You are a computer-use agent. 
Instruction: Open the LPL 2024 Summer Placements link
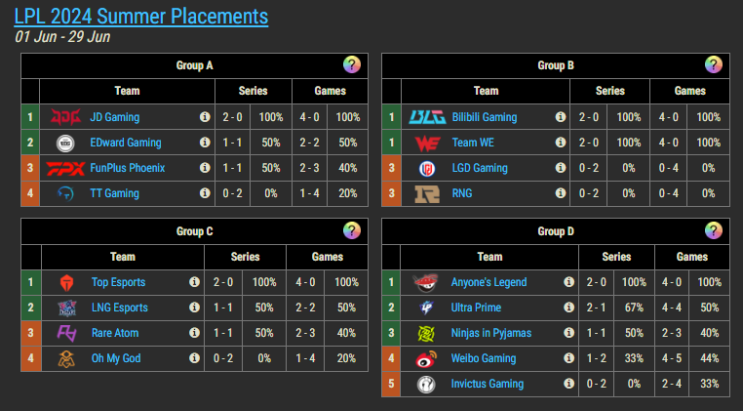[141, 17]
